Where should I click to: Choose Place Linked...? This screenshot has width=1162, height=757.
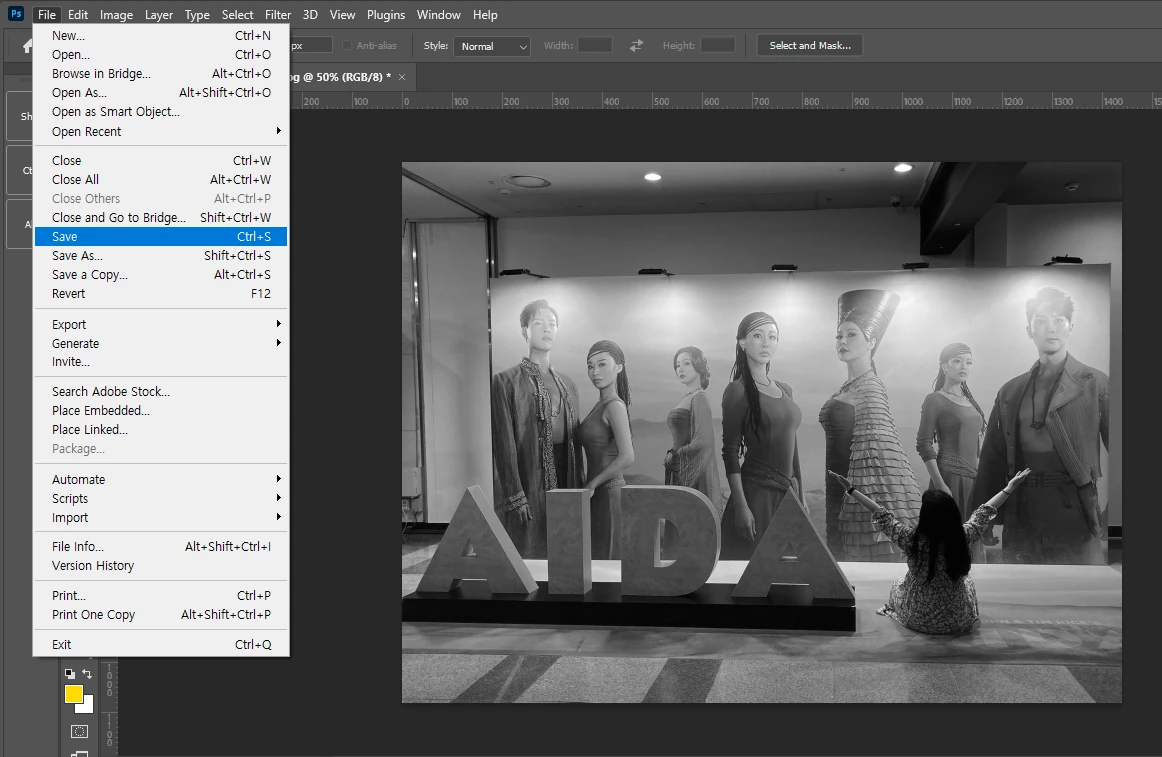pyautogui.click(x=161, y=429)
